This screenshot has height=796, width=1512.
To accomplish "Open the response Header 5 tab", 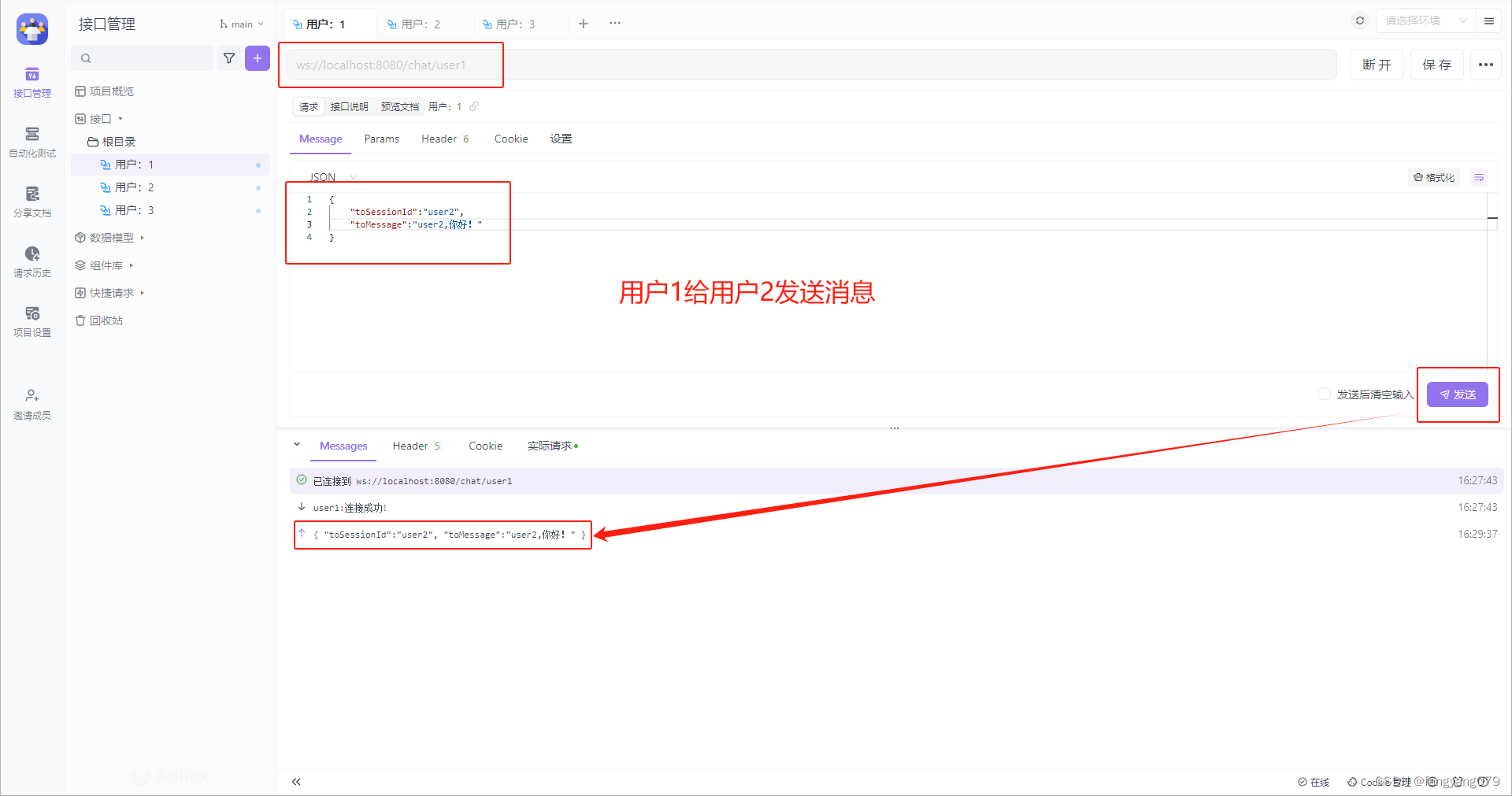I will 417,446.
